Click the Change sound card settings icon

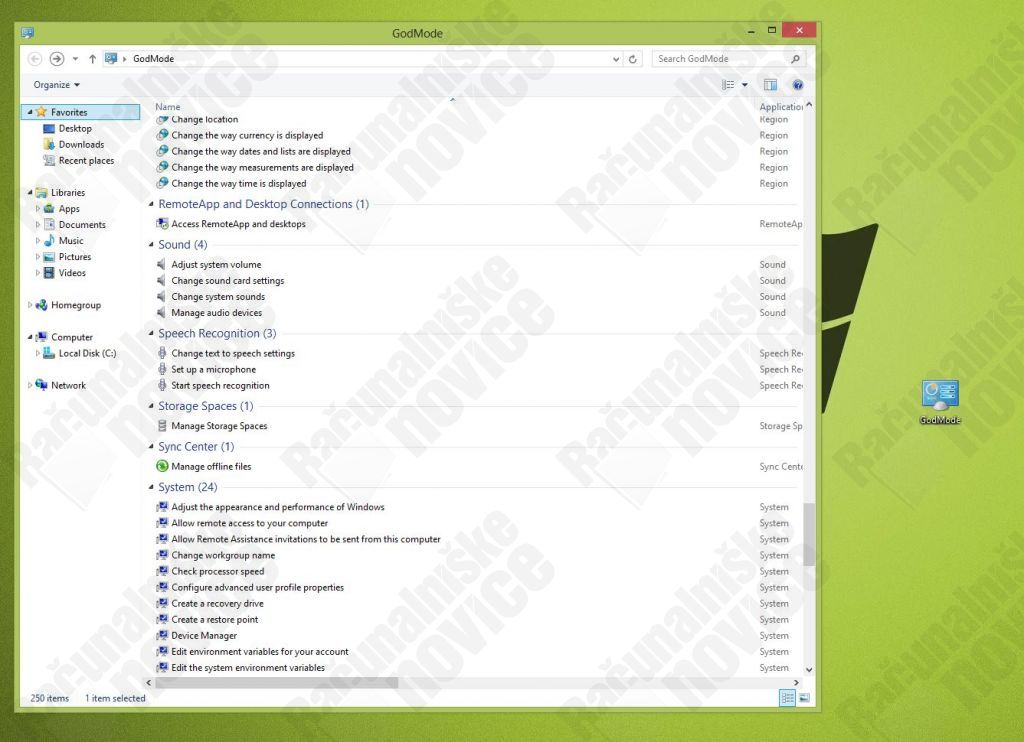[162, 281]
